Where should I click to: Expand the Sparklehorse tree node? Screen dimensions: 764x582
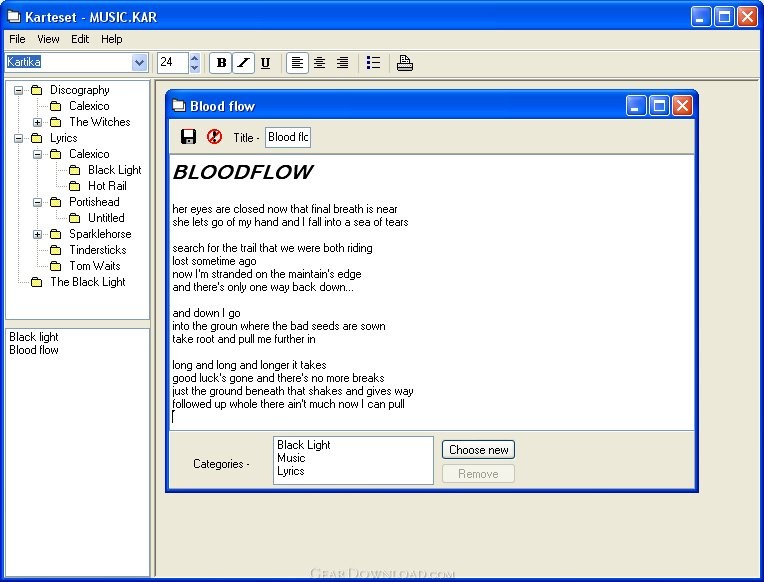pyautogui.click(x=38, y=234)
